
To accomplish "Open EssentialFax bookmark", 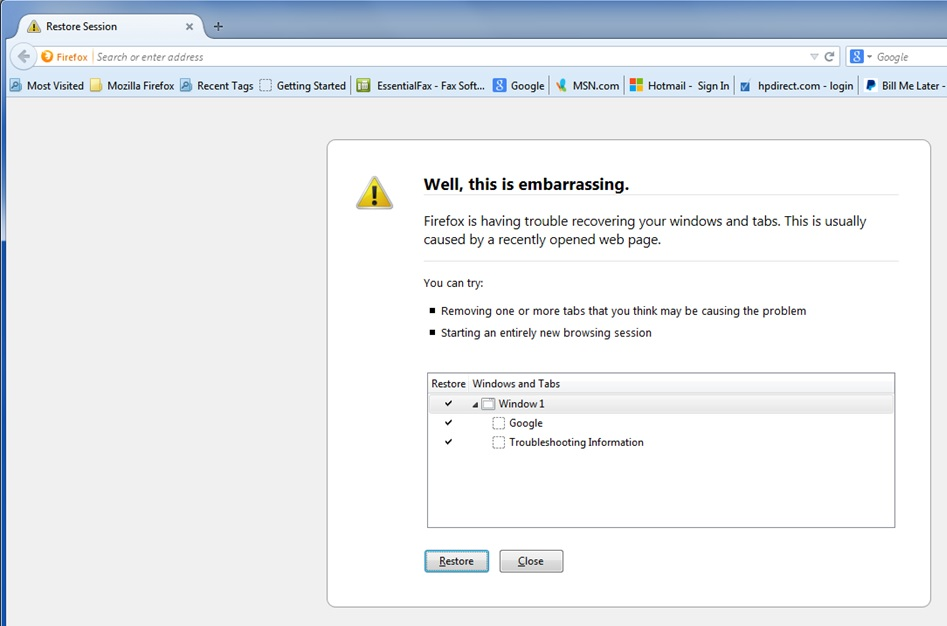I will pos(420,86).
